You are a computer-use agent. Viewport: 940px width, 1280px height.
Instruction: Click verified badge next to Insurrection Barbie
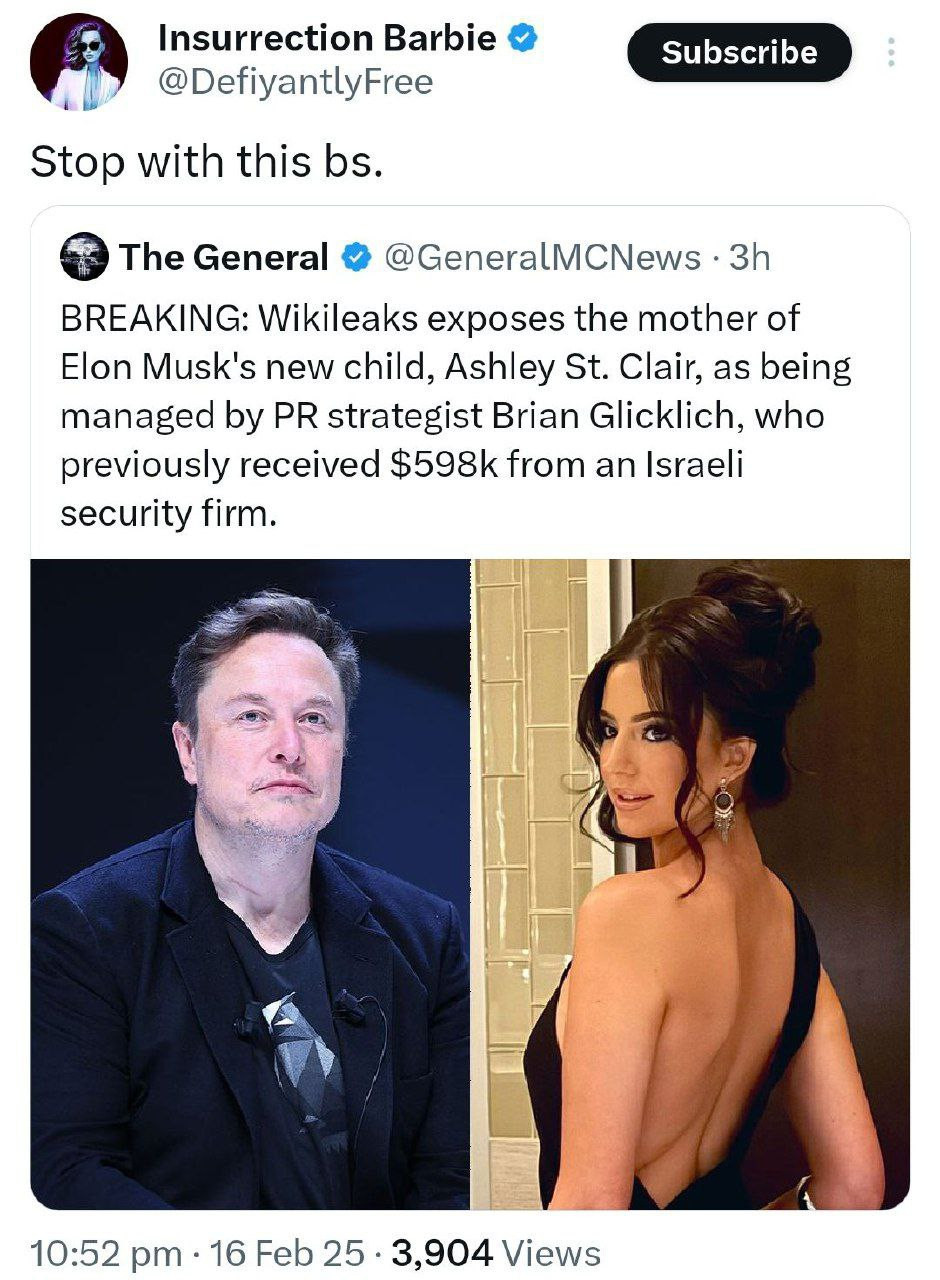(524, 39)
